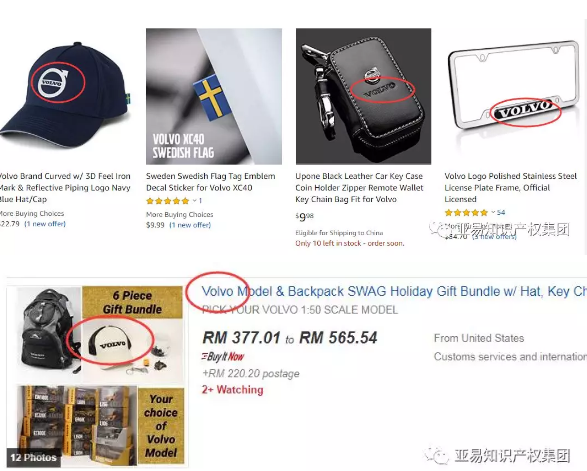Screen dimensions: 587x471
Task: Open the 54 reviews count link
Action: [501, 213]
